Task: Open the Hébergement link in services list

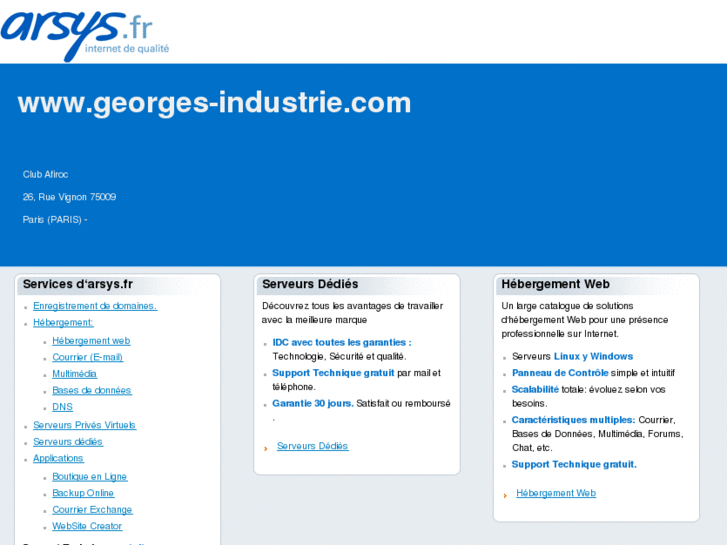Action: (63, 323)
